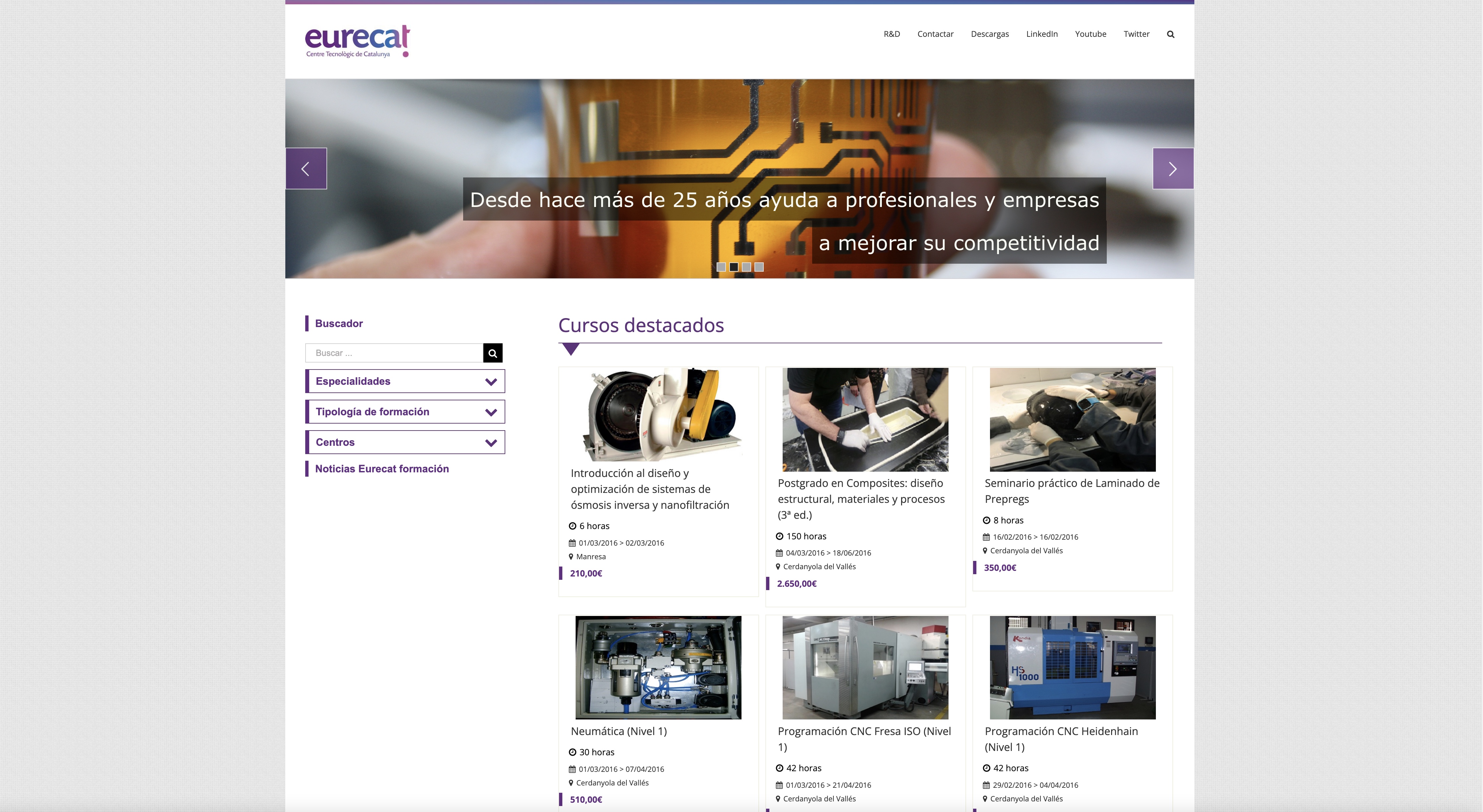This screenshot has height=812, width=1483.
Task: Click the Laminado de Prepregs thumbnail
Action: [1073, 420]
